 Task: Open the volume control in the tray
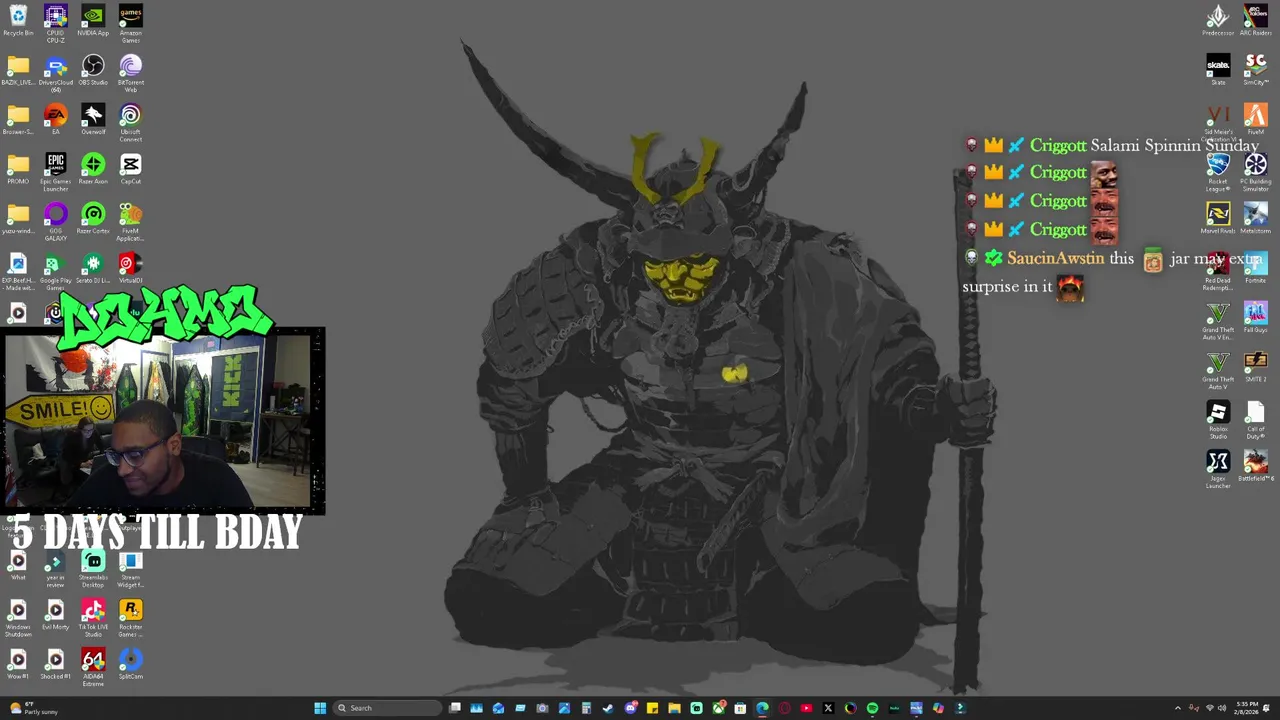1222,708
